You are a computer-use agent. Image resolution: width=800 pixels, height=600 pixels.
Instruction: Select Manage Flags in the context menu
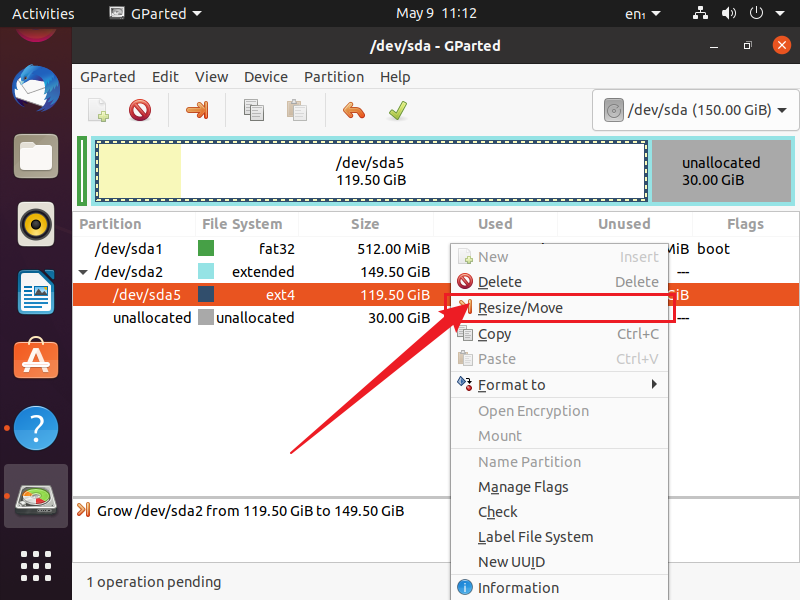(x=560, y=487)
